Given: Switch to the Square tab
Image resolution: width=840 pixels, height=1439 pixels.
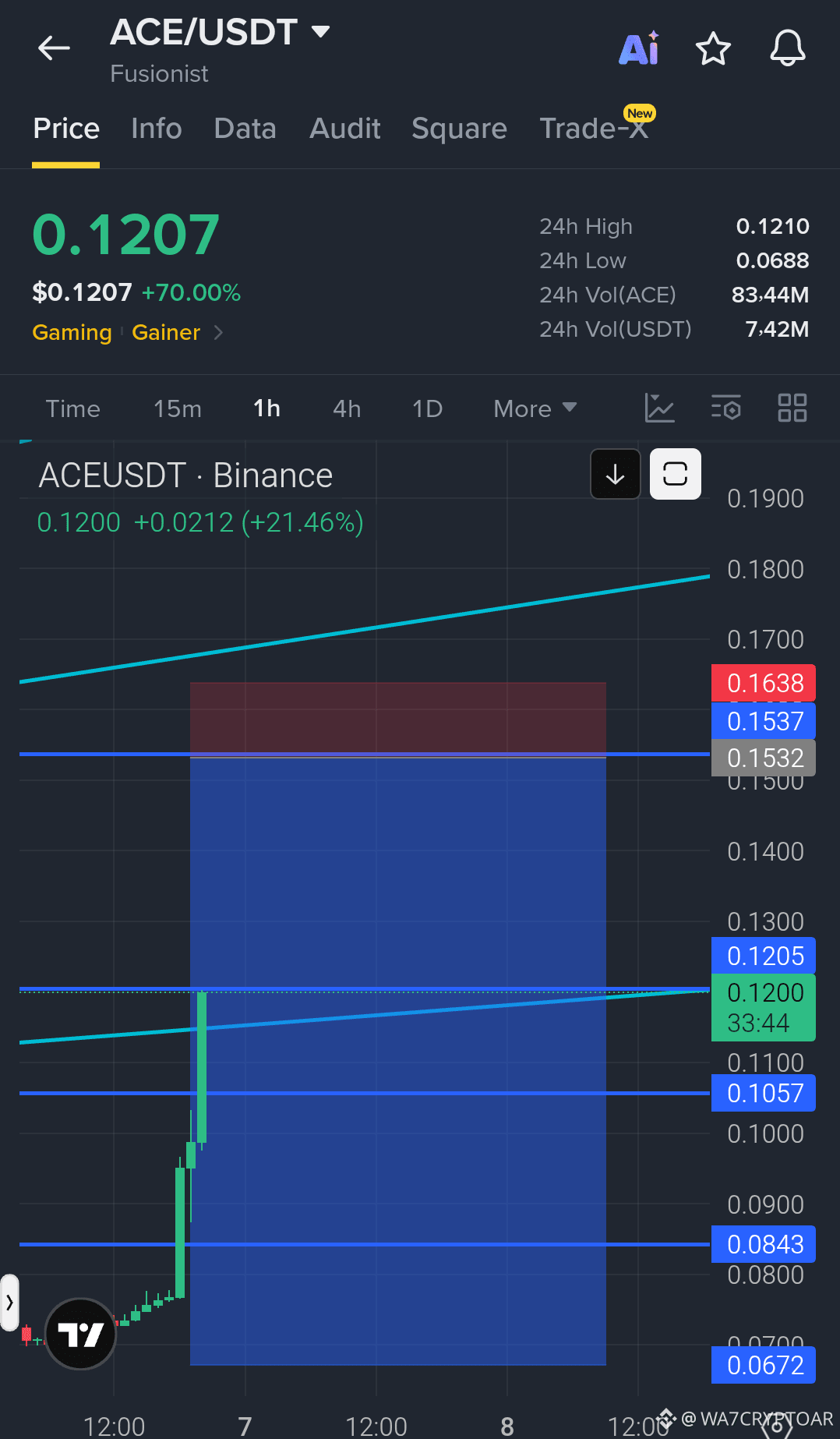Looking at the screenshot, I should point(460,129).
